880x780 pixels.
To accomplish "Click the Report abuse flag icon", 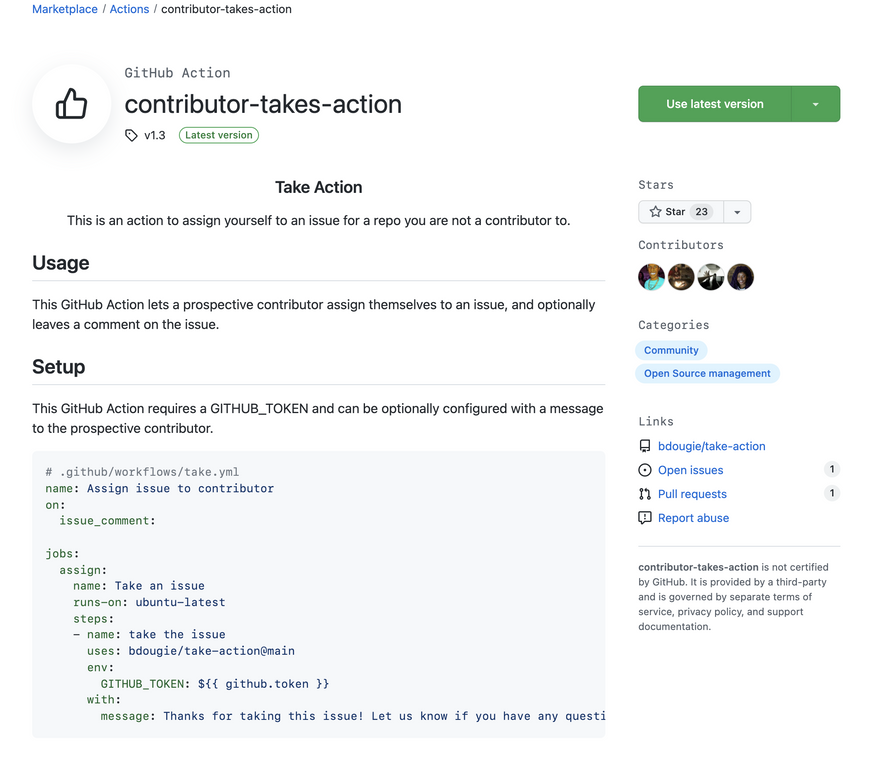I will (x=645, y=518).
